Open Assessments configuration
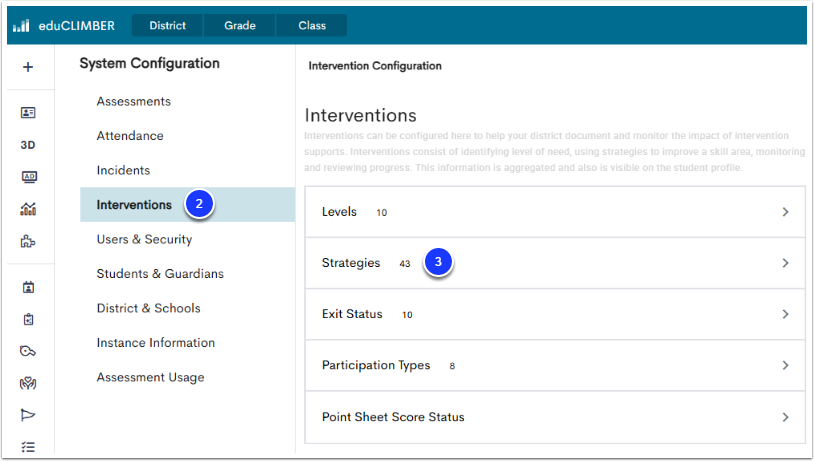This screenshot has width=814, height=461. (x=133, y=101)
